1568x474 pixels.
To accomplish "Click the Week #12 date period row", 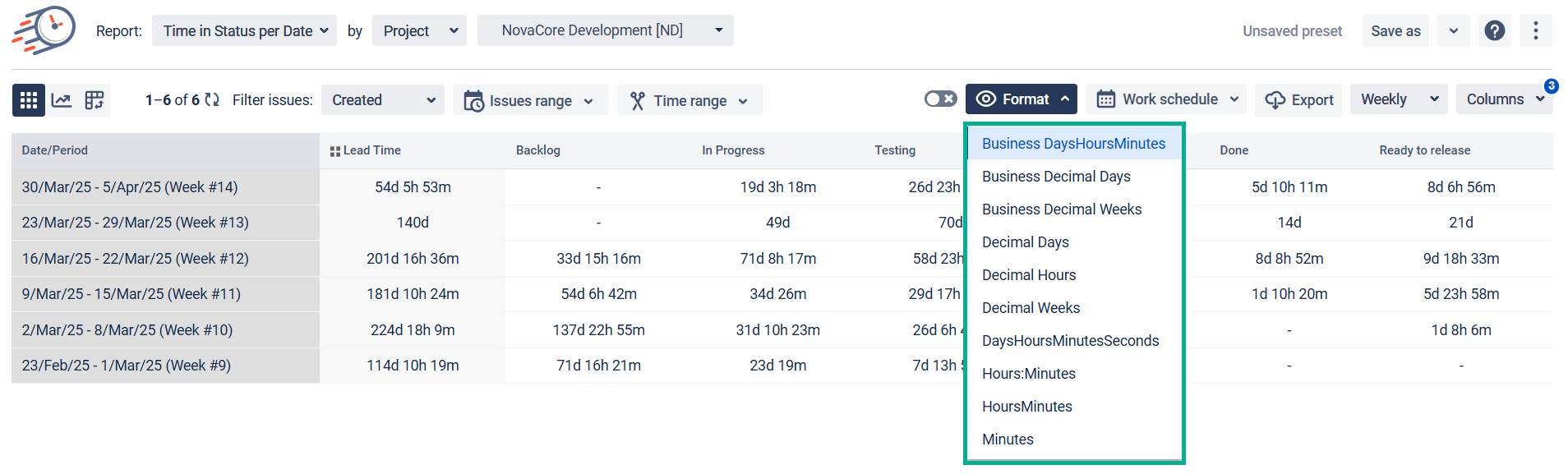I will (136, 259).
